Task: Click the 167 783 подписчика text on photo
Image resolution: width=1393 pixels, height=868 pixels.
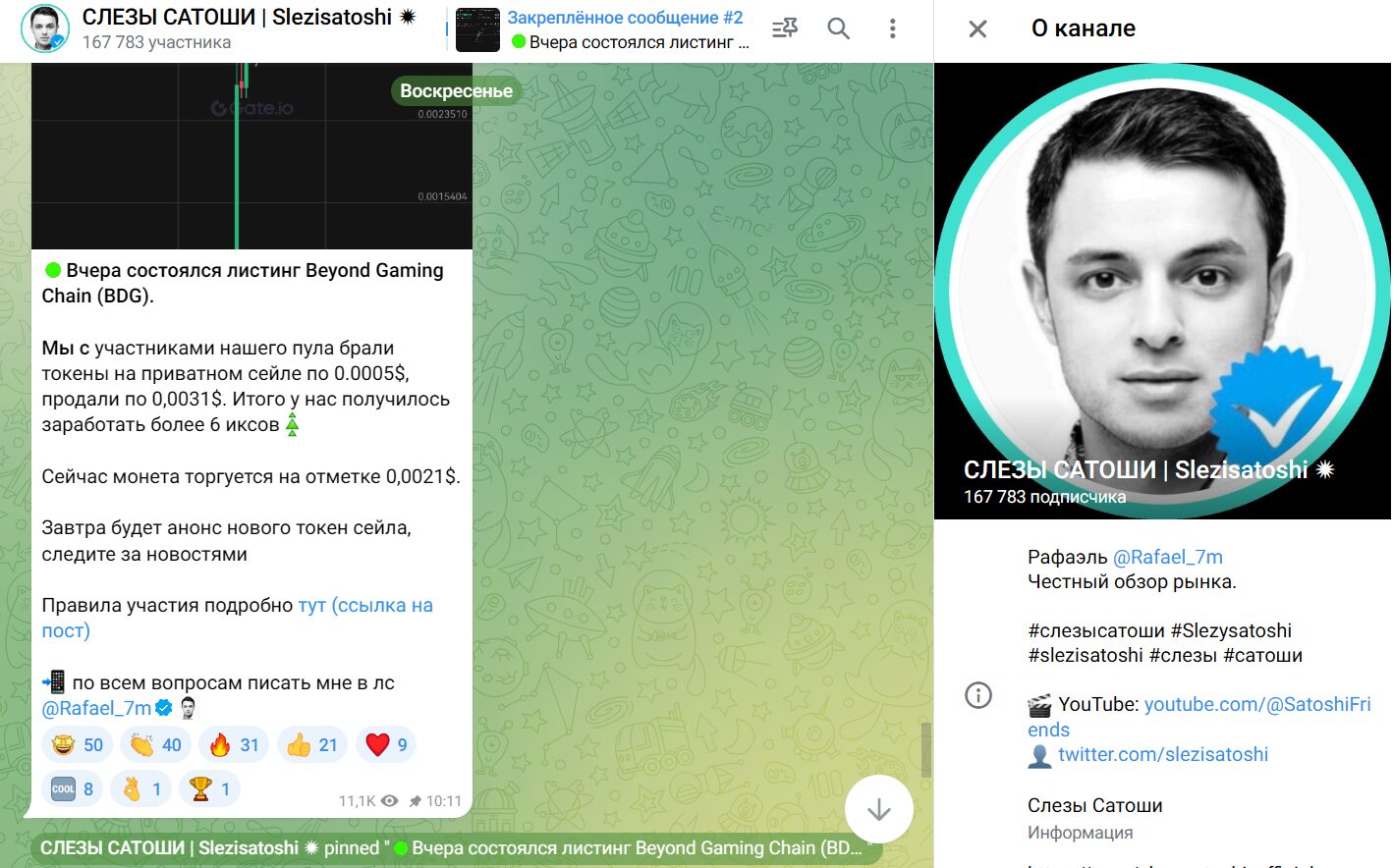Action: [x=1044, y=497]
